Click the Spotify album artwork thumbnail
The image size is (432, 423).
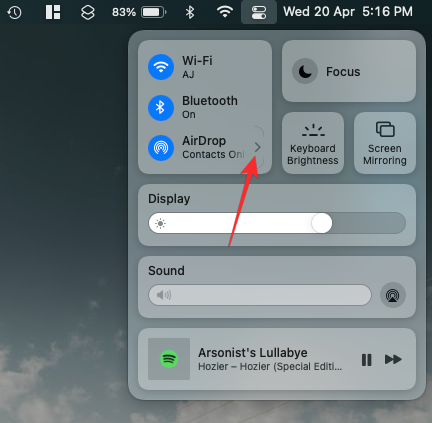pyautogui.click(x=169, y=359)
